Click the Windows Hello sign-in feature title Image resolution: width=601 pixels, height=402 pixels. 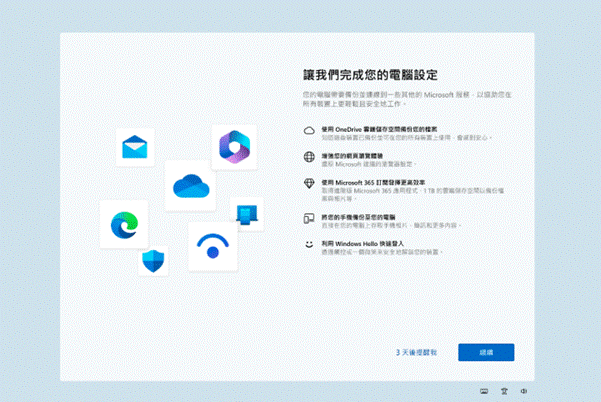(362, 243)
